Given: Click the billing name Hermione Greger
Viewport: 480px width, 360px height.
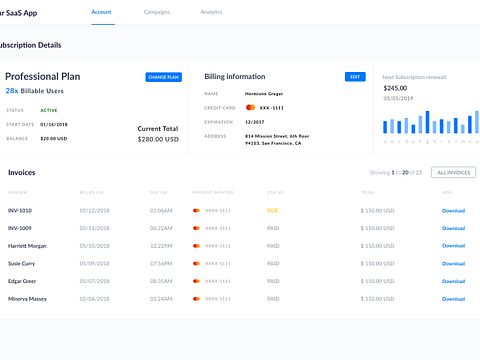Looking at the screenshot, I should [264, 94].
